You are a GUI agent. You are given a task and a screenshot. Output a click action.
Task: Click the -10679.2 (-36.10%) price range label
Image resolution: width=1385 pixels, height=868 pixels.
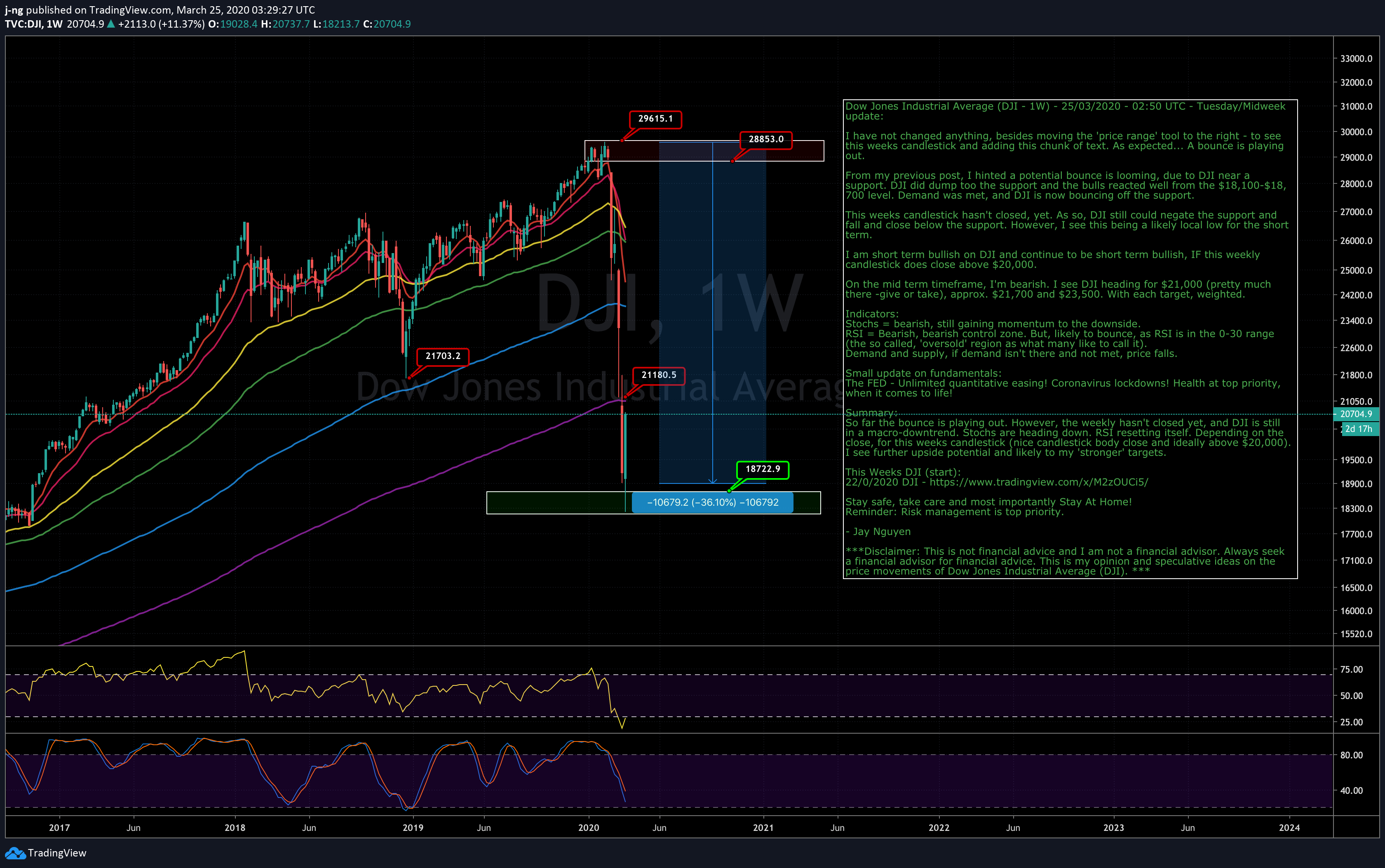(x=712, y=502)
